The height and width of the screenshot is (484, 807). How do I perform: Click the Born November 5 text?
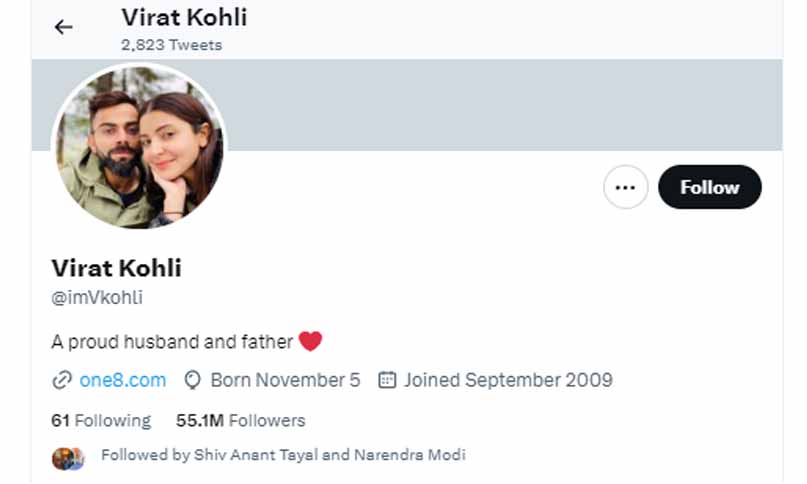pos(284,380)
